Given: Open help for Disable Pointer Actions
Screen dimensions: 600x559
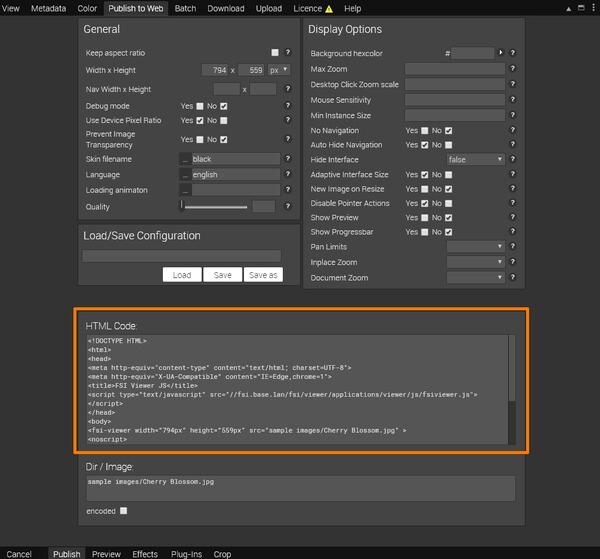Looking at the screenshot, I should tap(513, 203).
